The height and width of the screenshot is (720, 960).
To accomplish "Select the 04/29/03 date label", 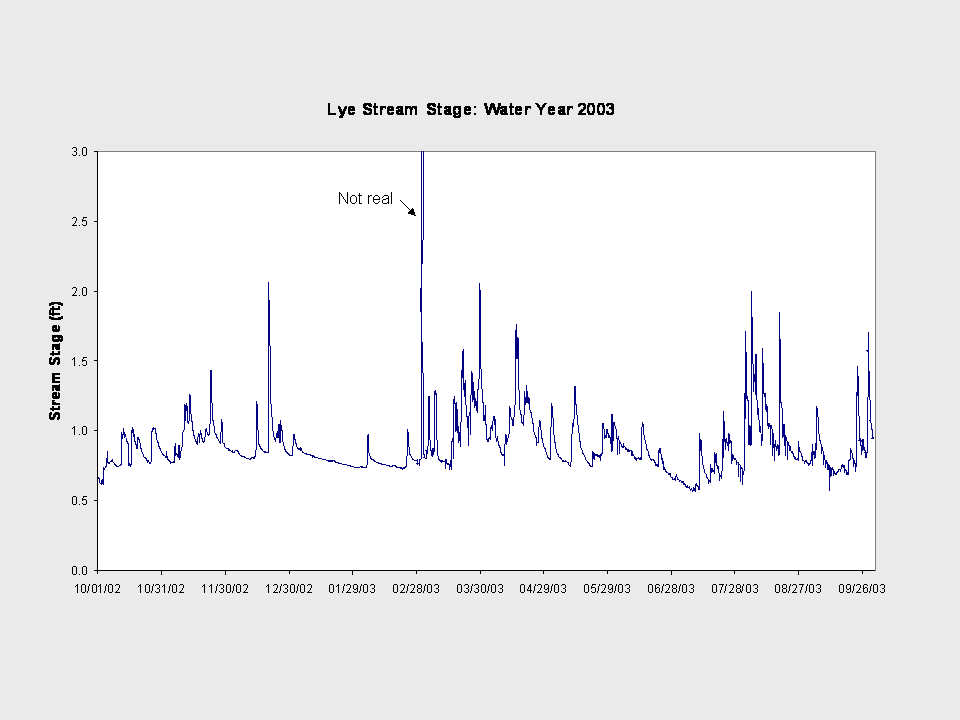I will click(x=543, y=588).
